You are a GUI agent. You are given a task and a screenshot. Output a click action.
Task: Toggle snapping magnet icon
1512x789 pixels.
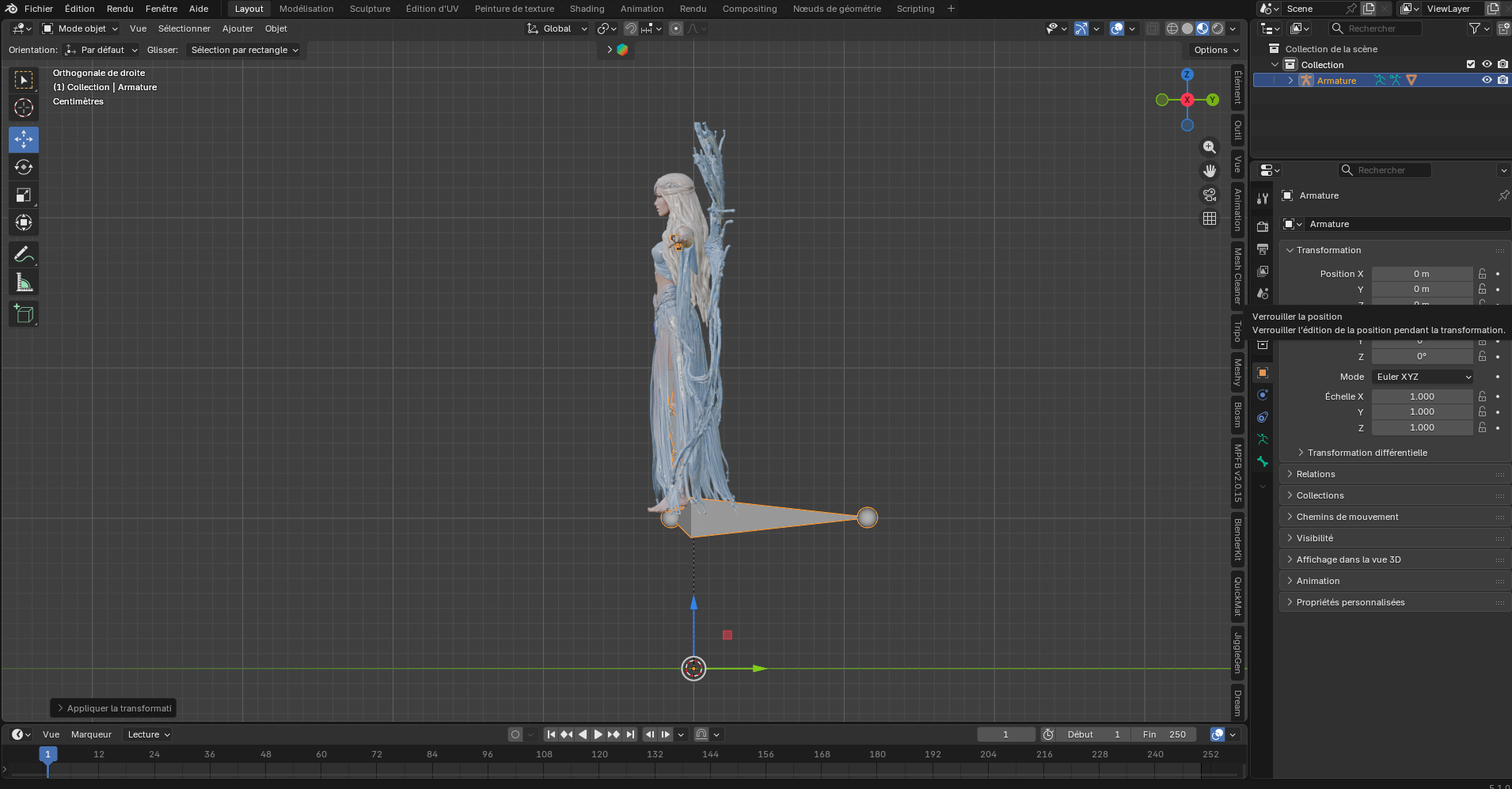click(630, 28)
